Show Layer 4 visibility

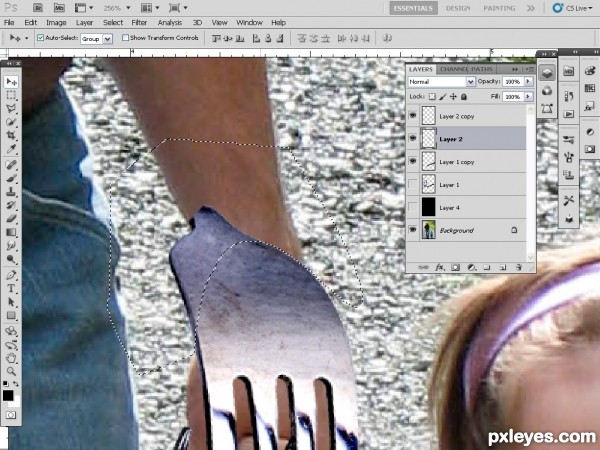click(x=412, y=207)
